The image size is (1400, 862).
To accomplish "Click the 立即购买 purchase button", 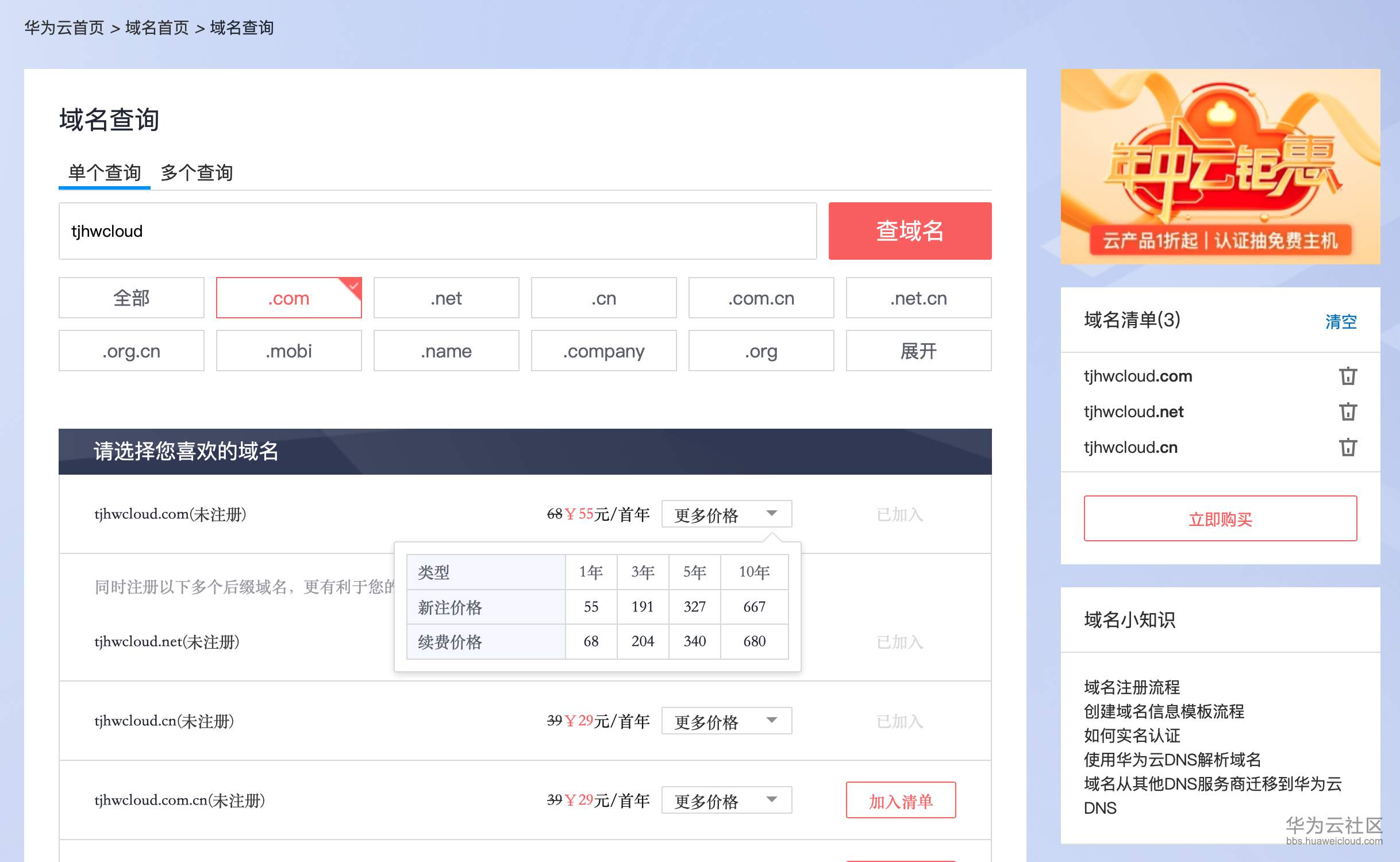I will coord(1220,518).
